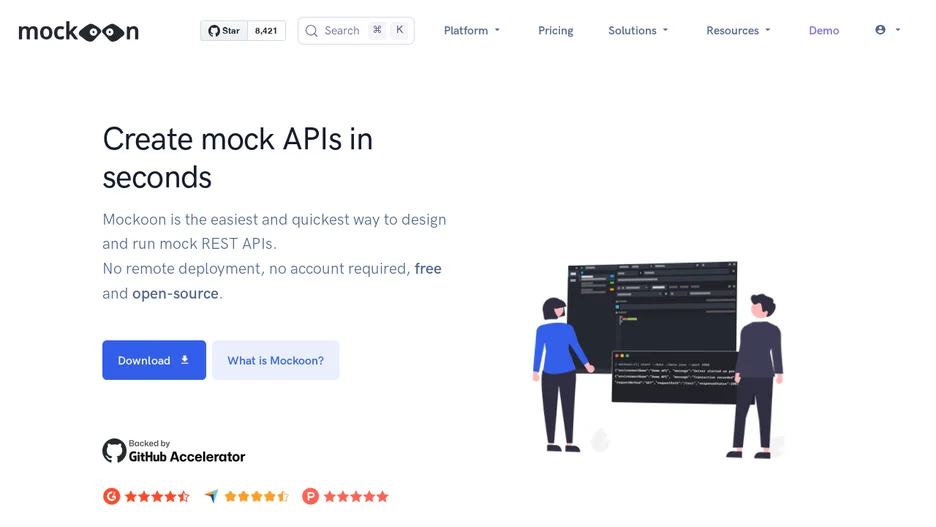Open the Pricing page
Viewport: 936px width, 527px height.
click(555, 30)
